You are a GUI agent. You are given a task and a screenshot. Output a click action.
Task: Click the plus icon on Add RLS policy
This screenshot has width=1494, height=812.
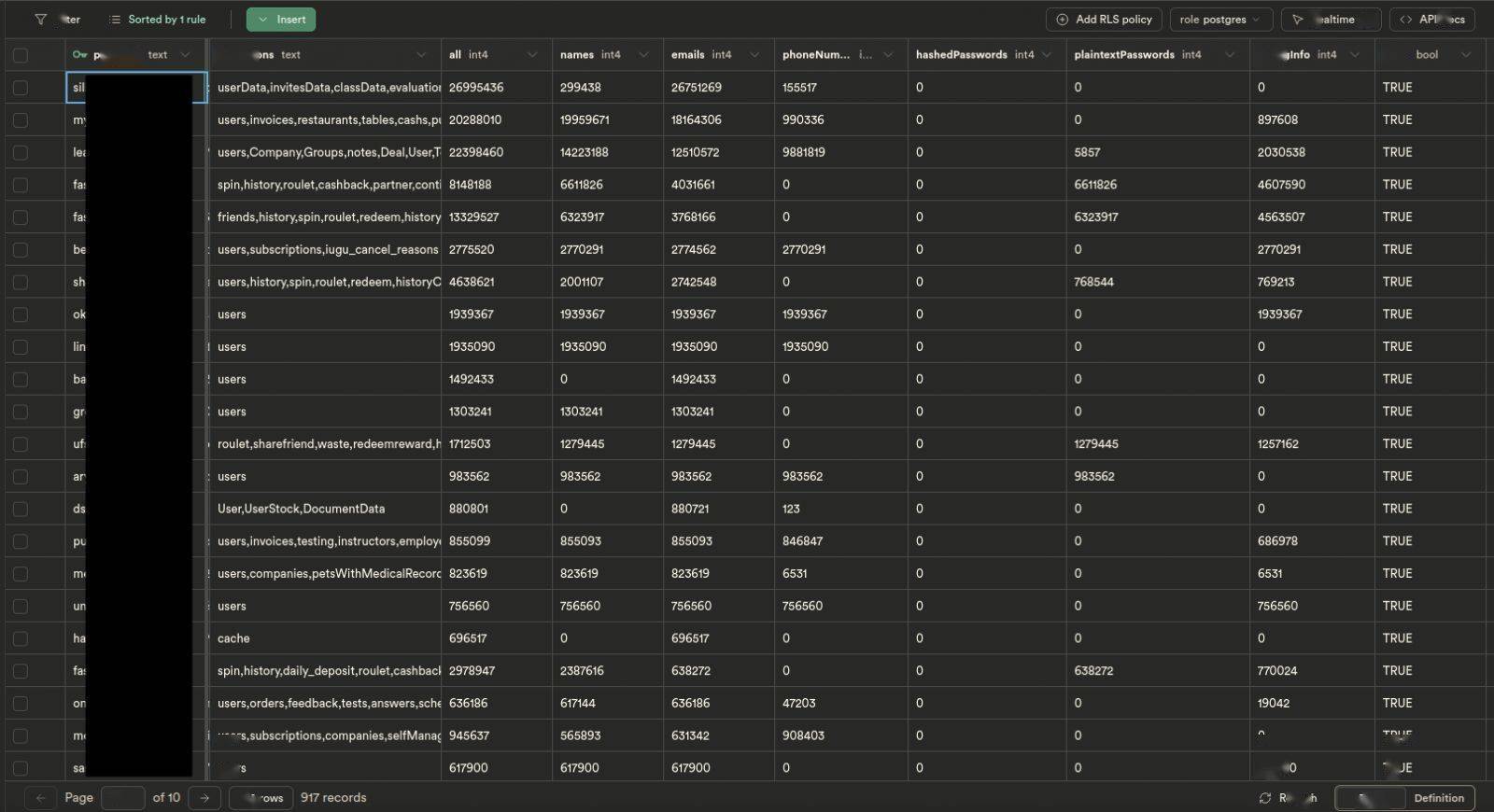(1062, 20)
